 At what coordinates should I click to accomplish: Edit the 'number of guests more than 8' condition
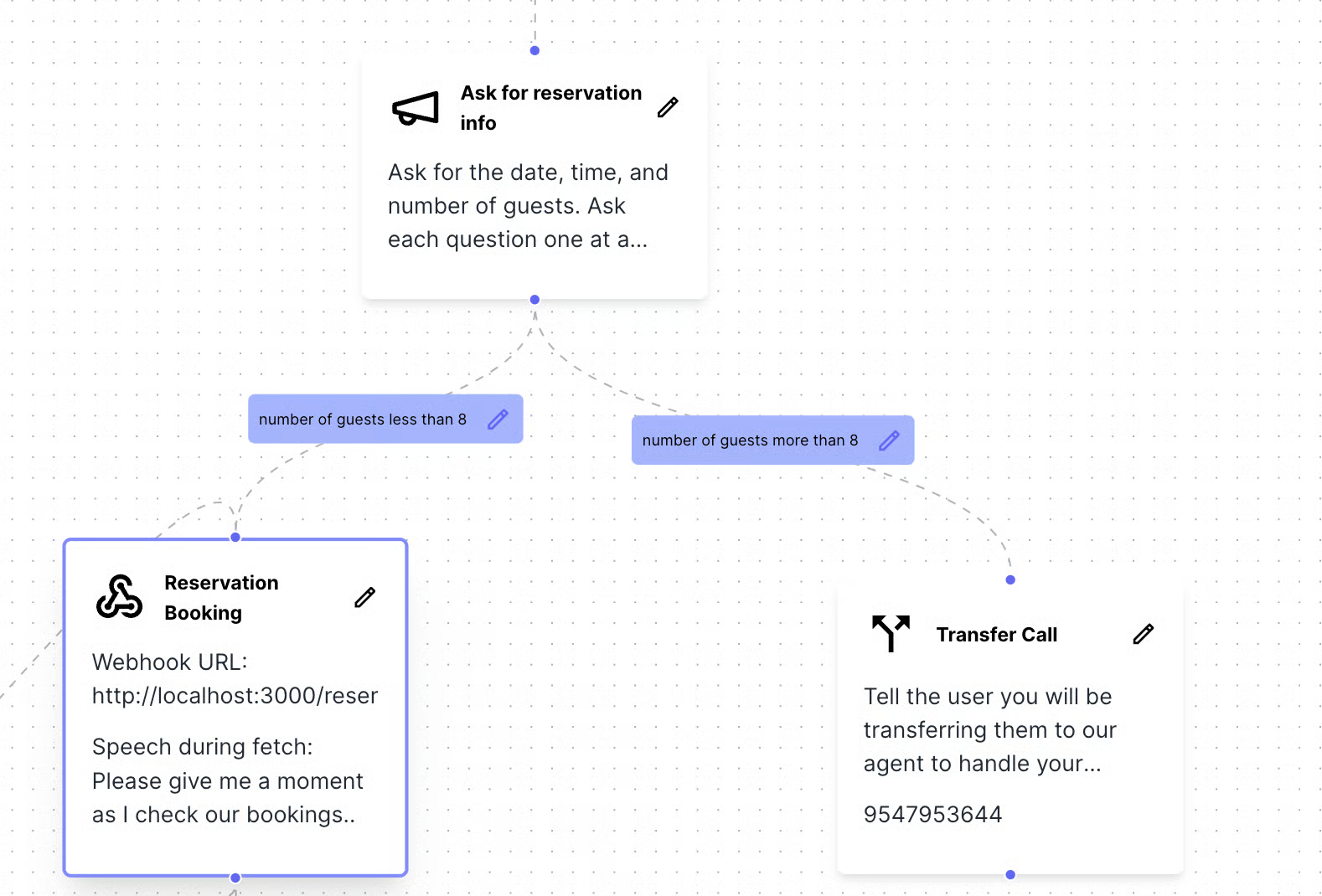coord(889,440)
